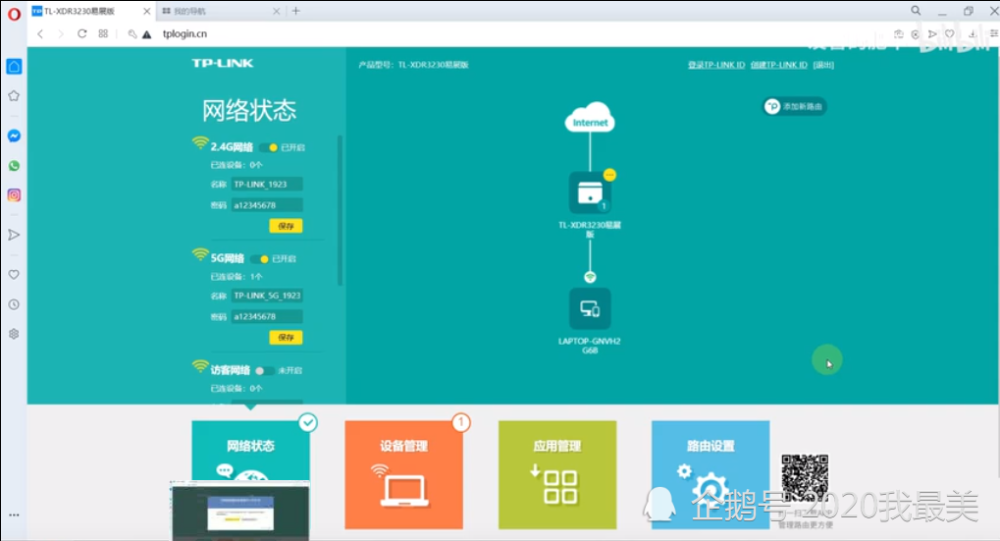This screenshot has width=1000, height=541.
Task: Open Instagram in the Opera sidebar
Action: tap(14, 195)
